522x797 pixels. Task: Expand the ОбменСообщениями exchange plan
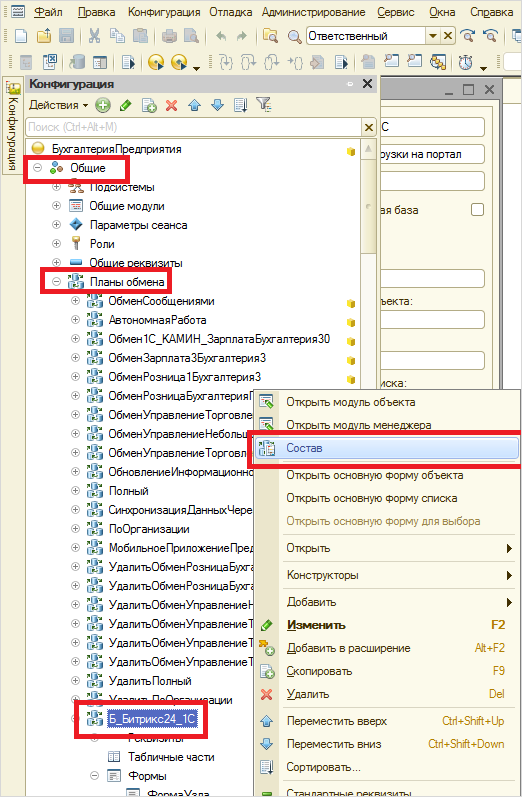pos(75,300)
